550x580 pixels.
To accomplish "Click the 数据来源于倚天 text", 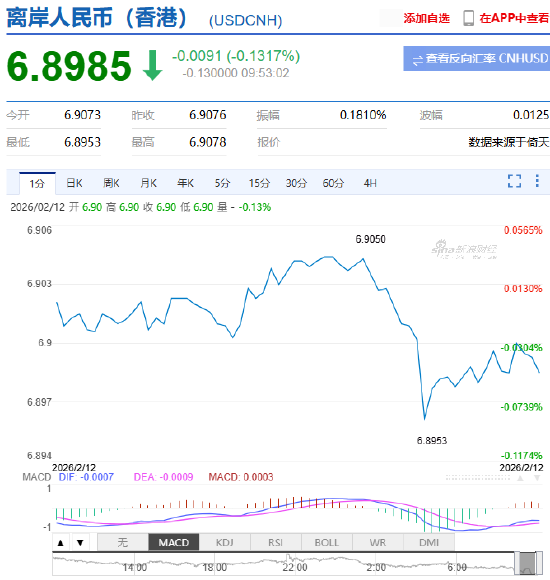I will [x=509, y=142].
